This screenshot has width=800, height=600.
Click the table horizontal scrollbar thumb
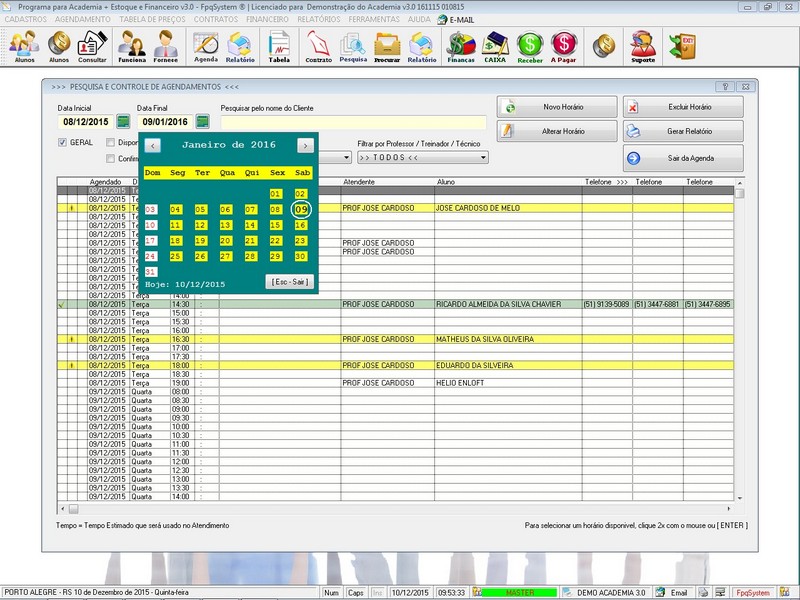[74, 509]
